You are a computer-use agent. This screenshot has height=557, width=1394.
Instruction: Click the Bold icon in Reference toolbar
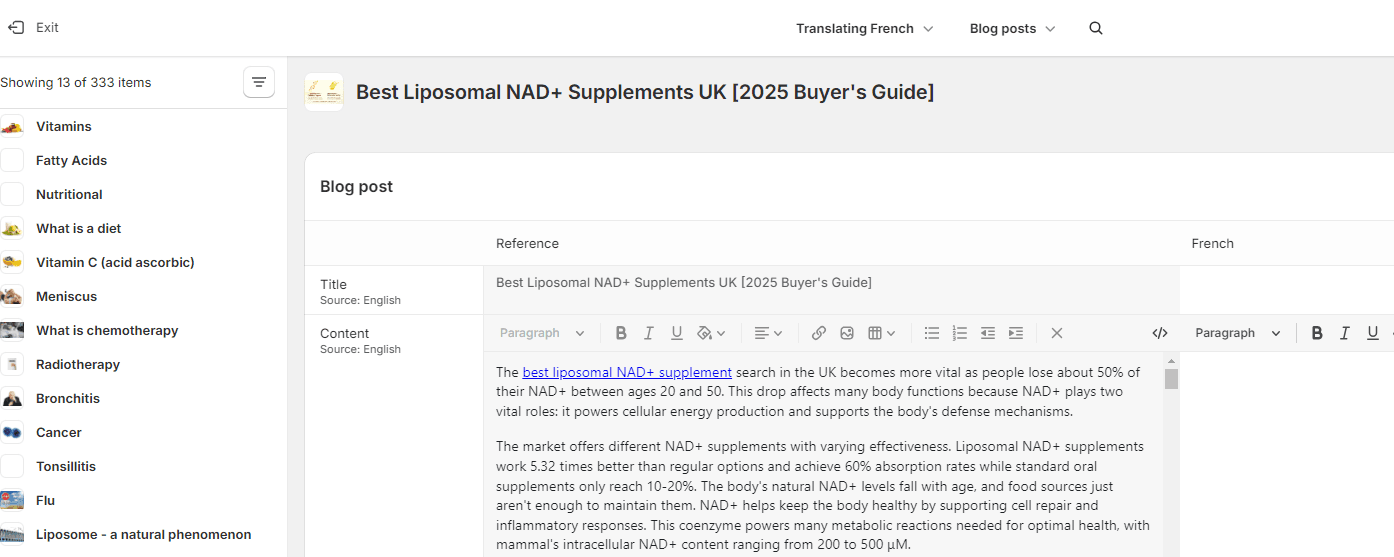(x=621, y=333)
